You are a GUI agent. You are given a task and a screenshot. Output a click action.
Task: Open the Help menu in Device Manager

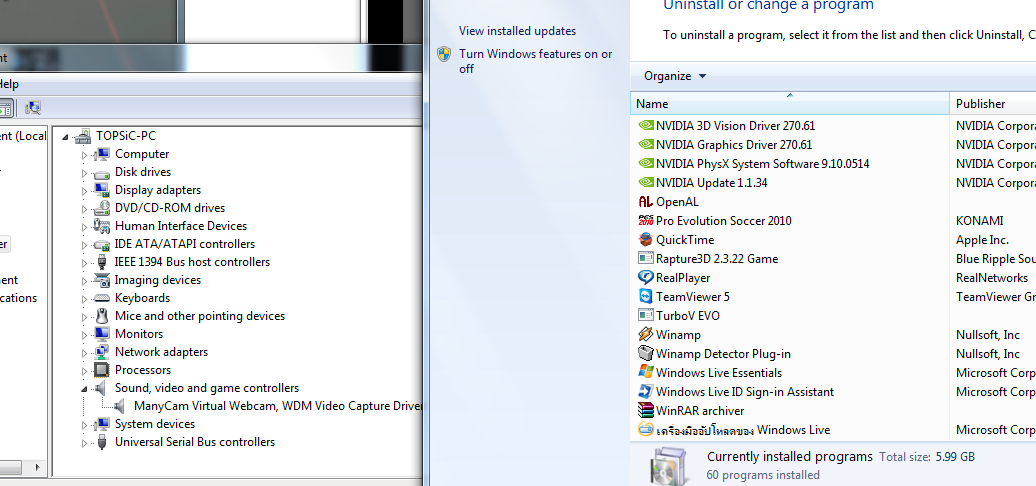click(x=9, y=84)
